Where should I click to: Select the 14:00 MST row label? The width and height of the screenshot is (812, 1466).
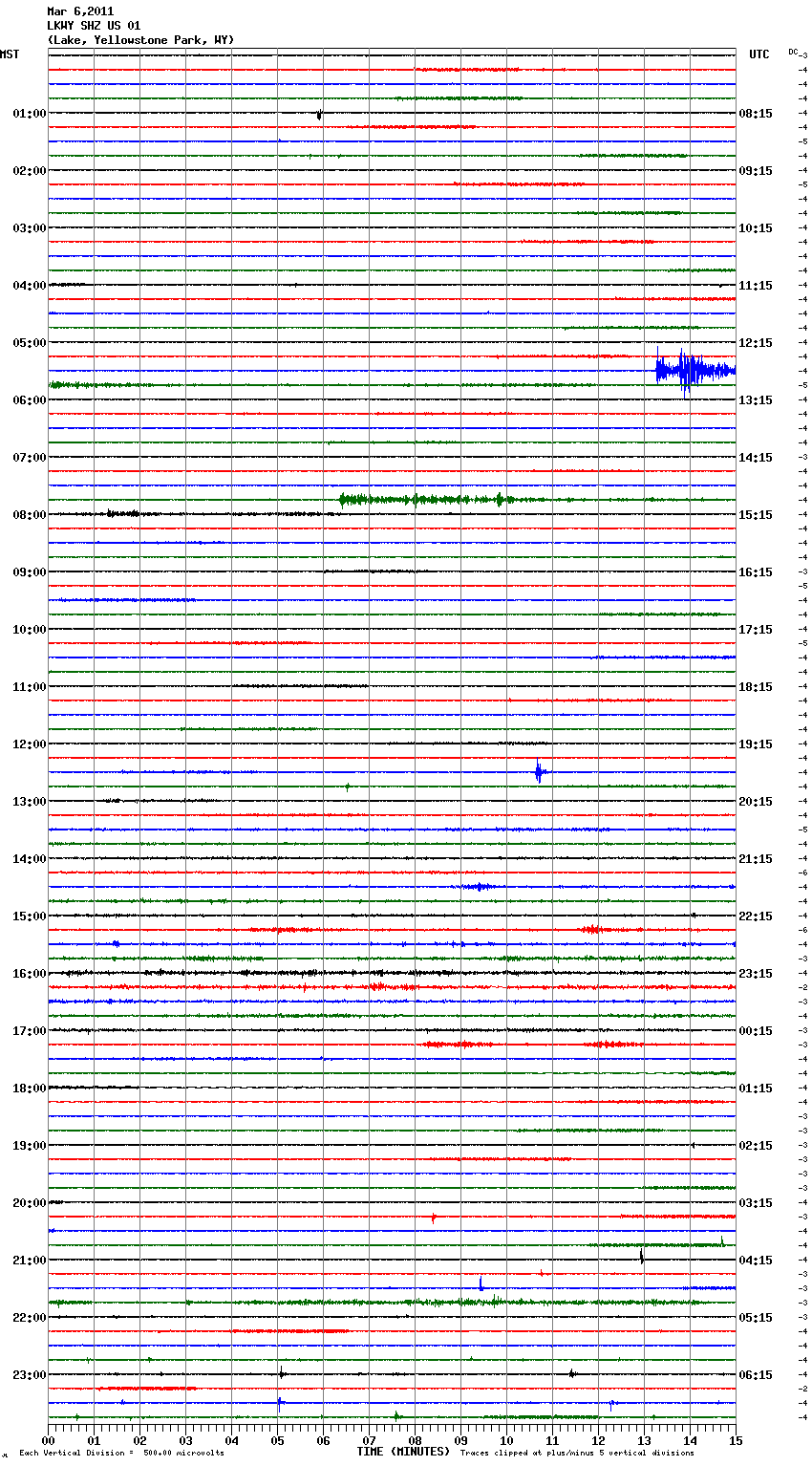(30, 859)
